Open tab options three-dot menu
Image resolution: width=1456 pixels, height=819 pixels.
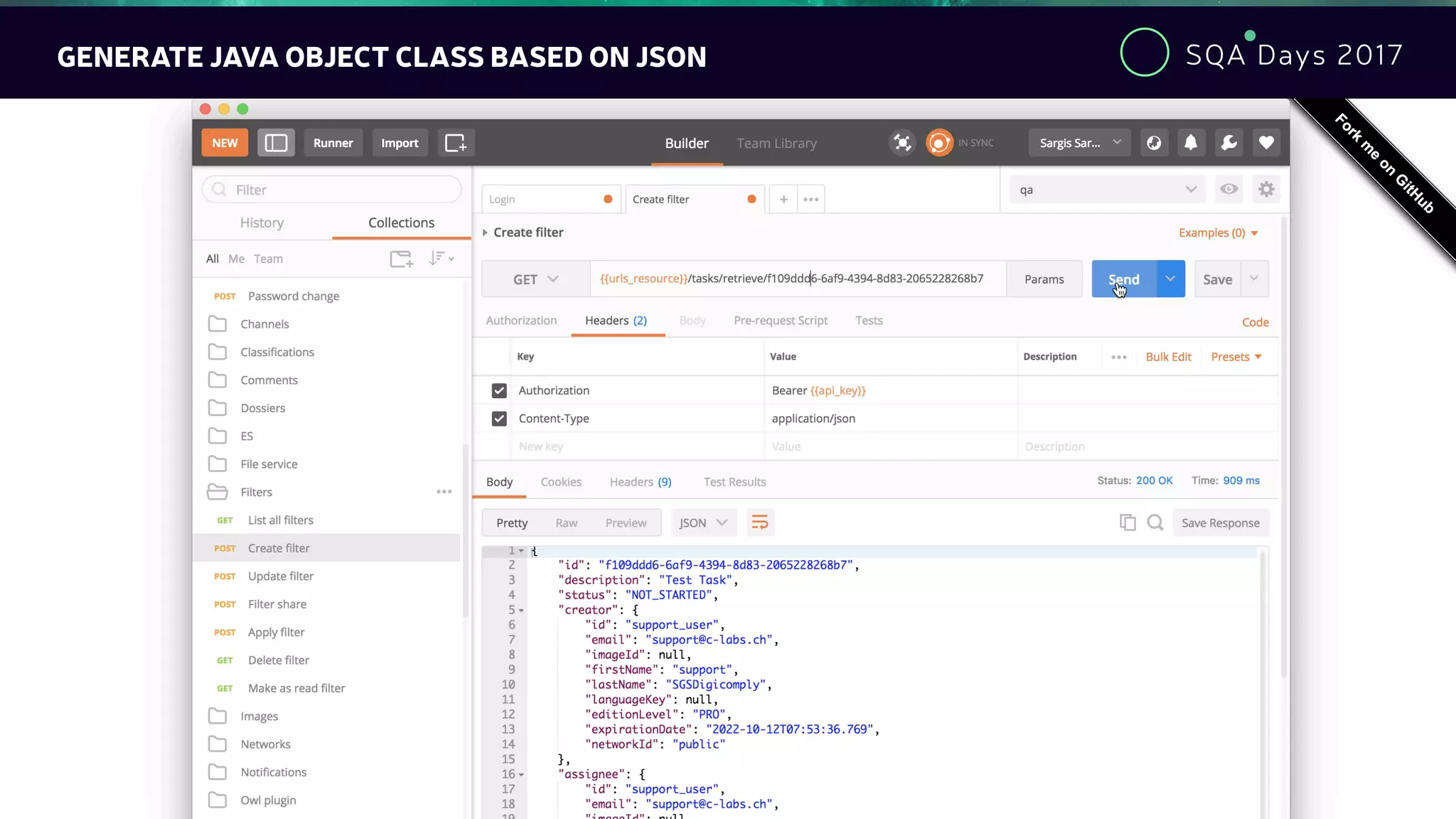[x=811, y=199]
